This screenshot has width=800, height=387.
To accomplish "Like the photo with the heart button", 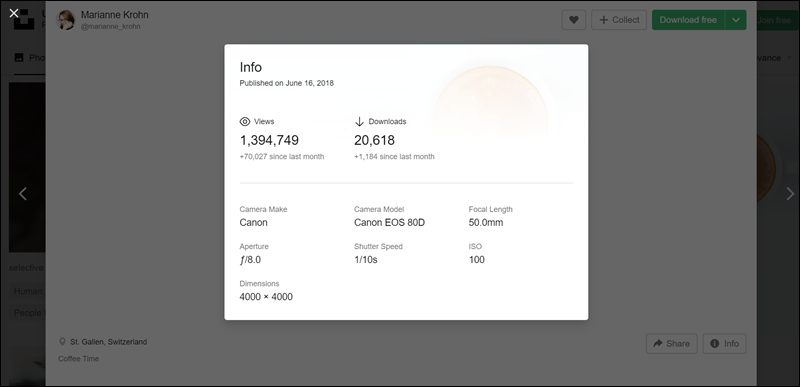I will (574, 20).
